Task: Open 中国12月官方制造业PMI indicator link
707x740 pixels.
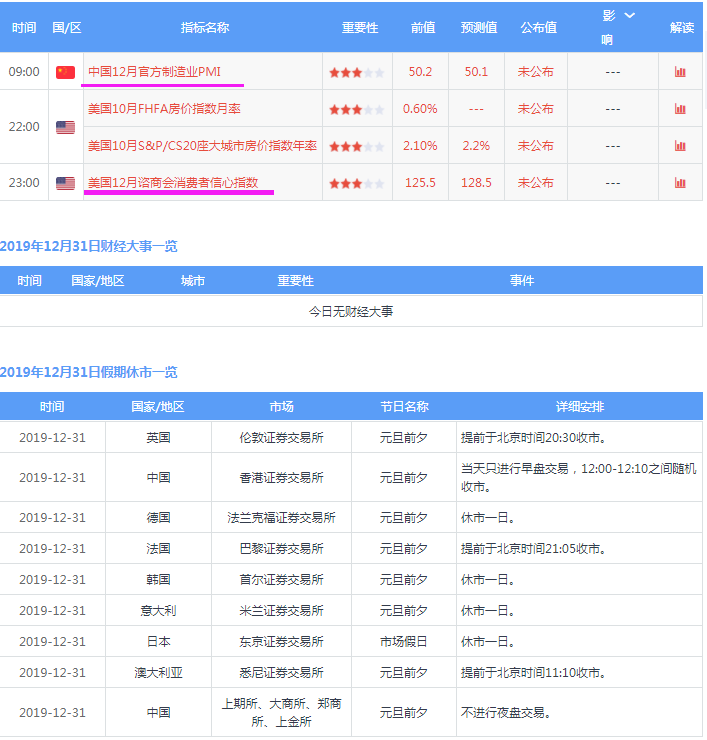Action: click(154, 72)
